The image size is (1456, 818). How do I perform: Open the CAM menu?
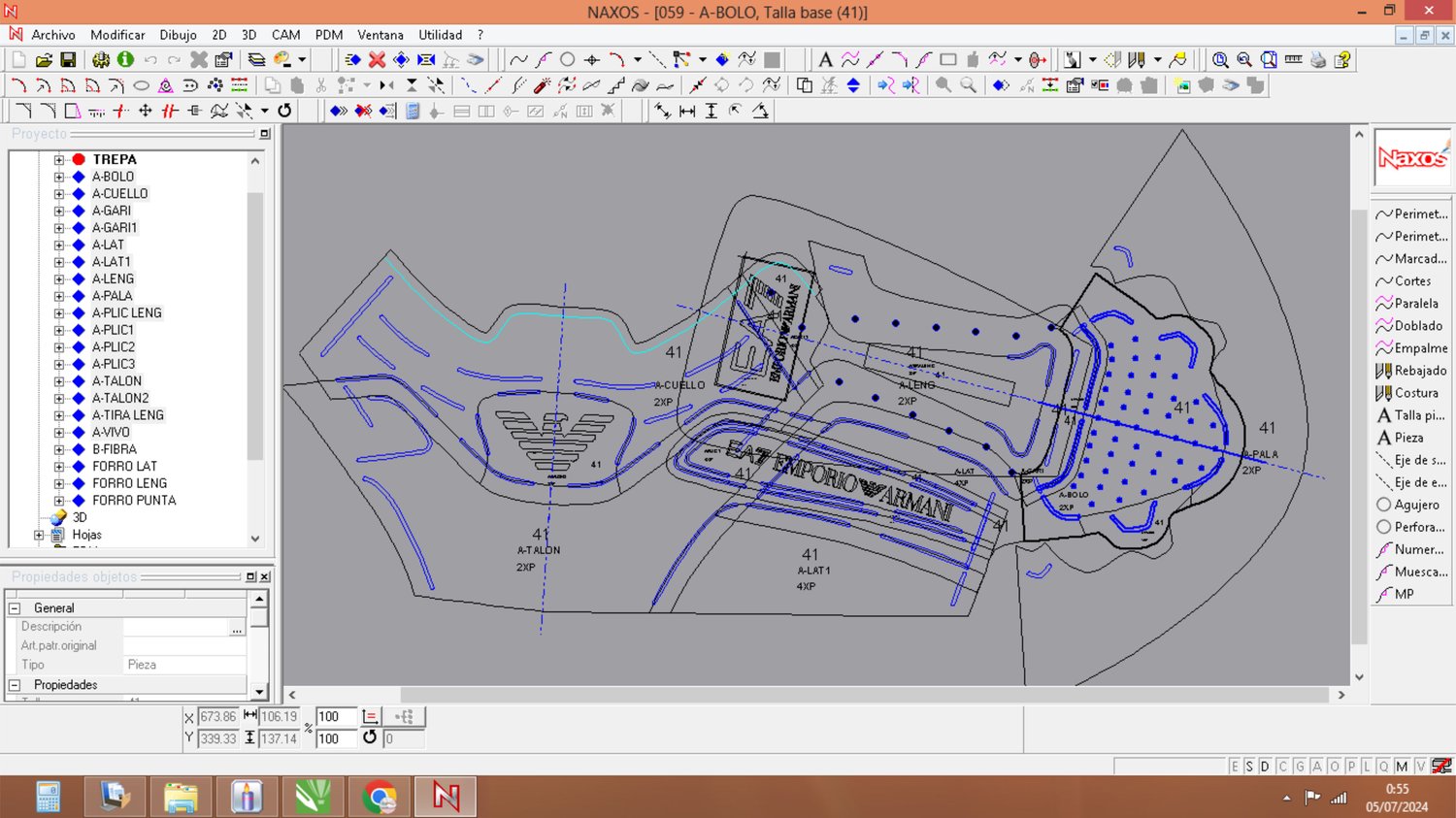(285, 35)
